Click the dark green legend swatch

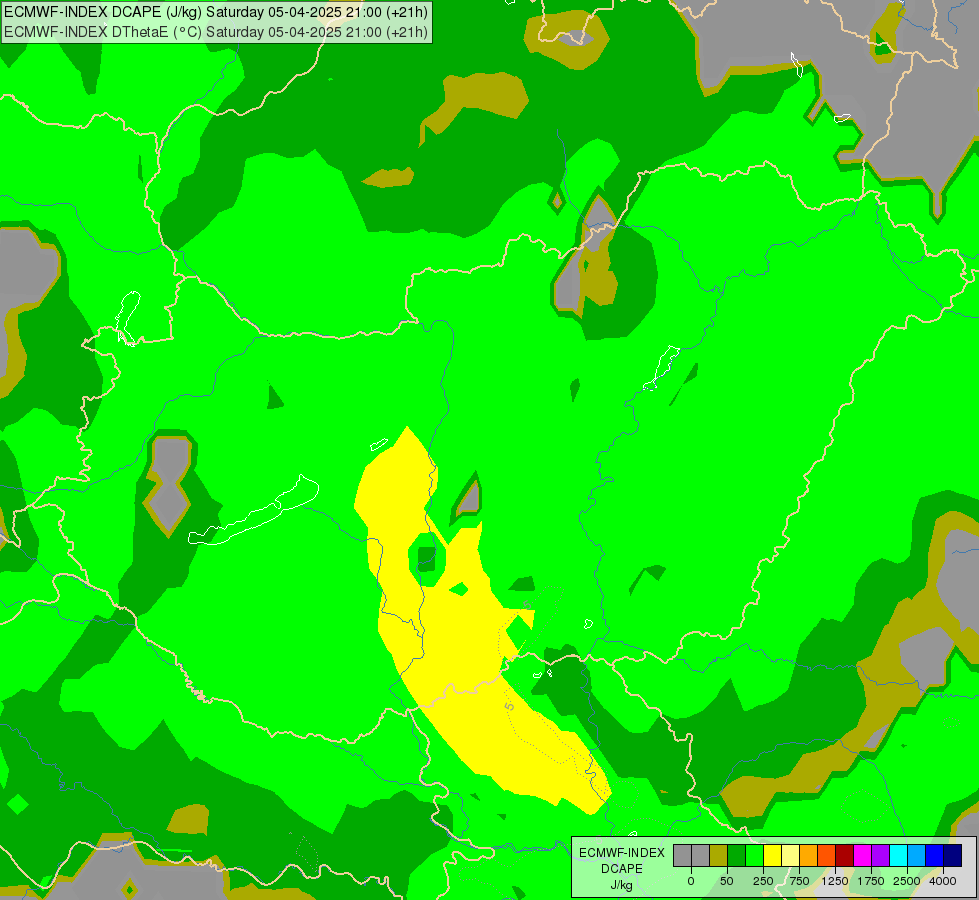pyautogui.click(x=737, y=855)
